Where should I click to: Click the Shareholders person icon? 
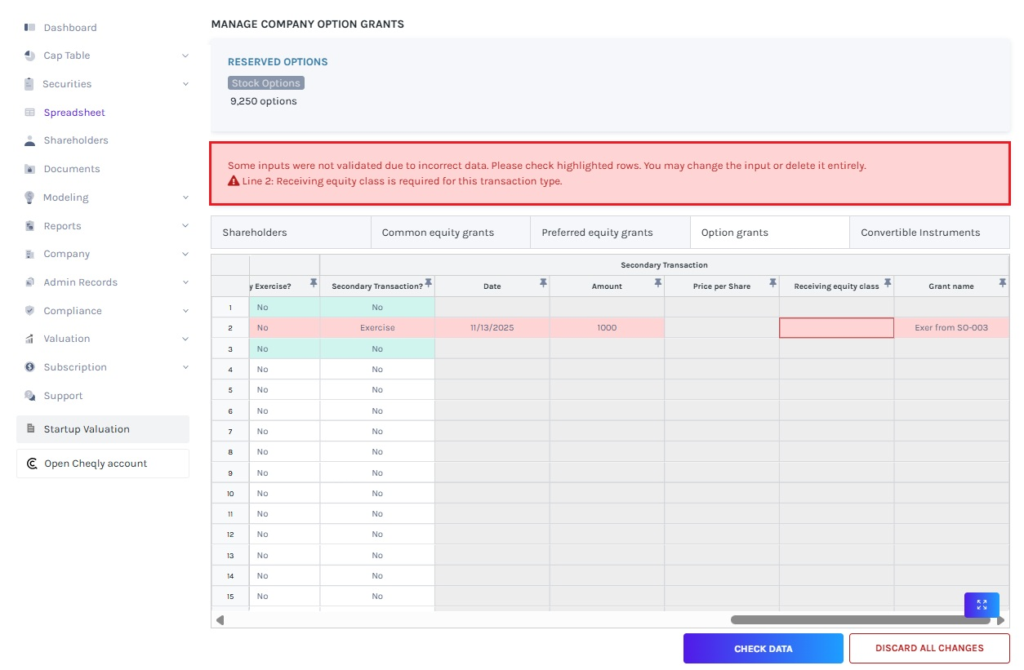(30, 141)
